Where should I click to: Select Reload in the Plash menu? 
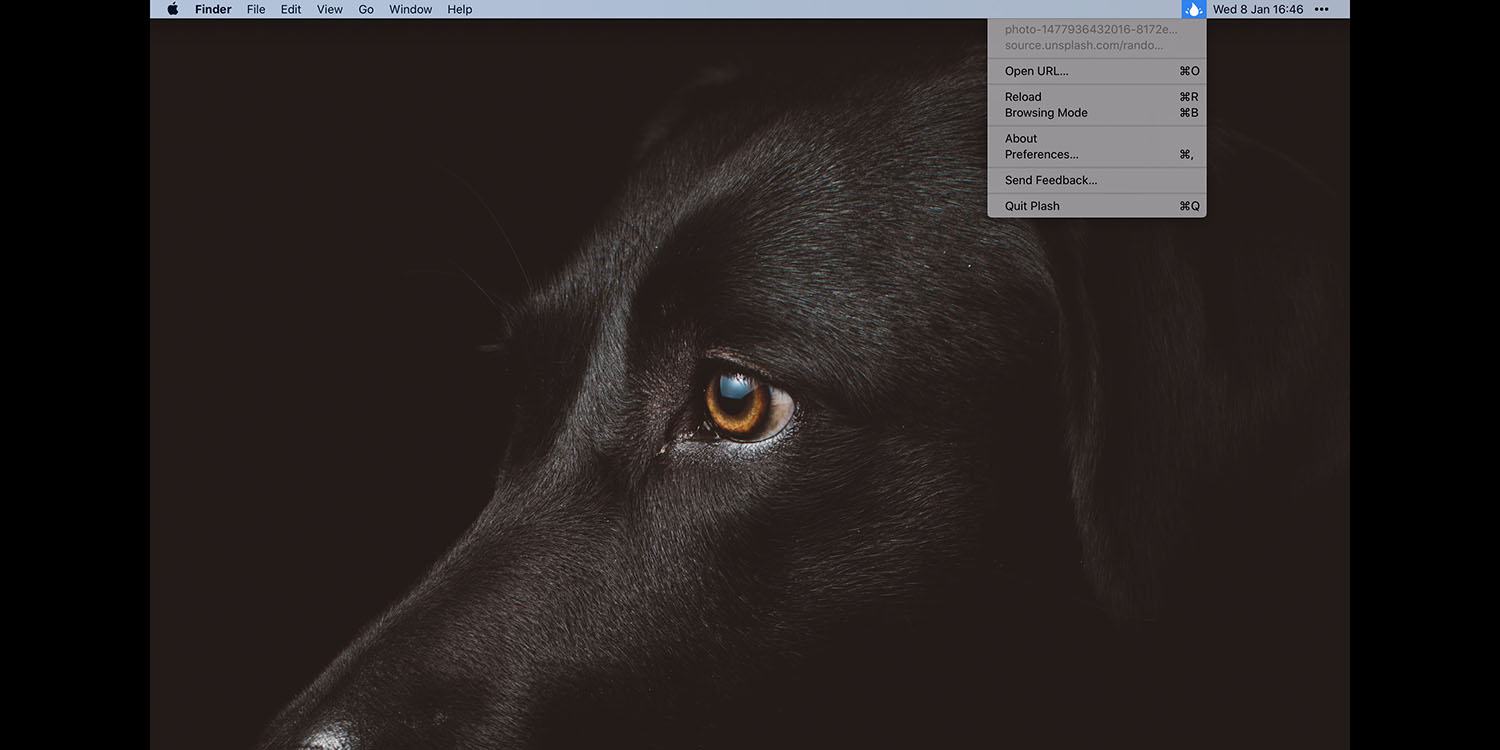tap(1023, 97)
